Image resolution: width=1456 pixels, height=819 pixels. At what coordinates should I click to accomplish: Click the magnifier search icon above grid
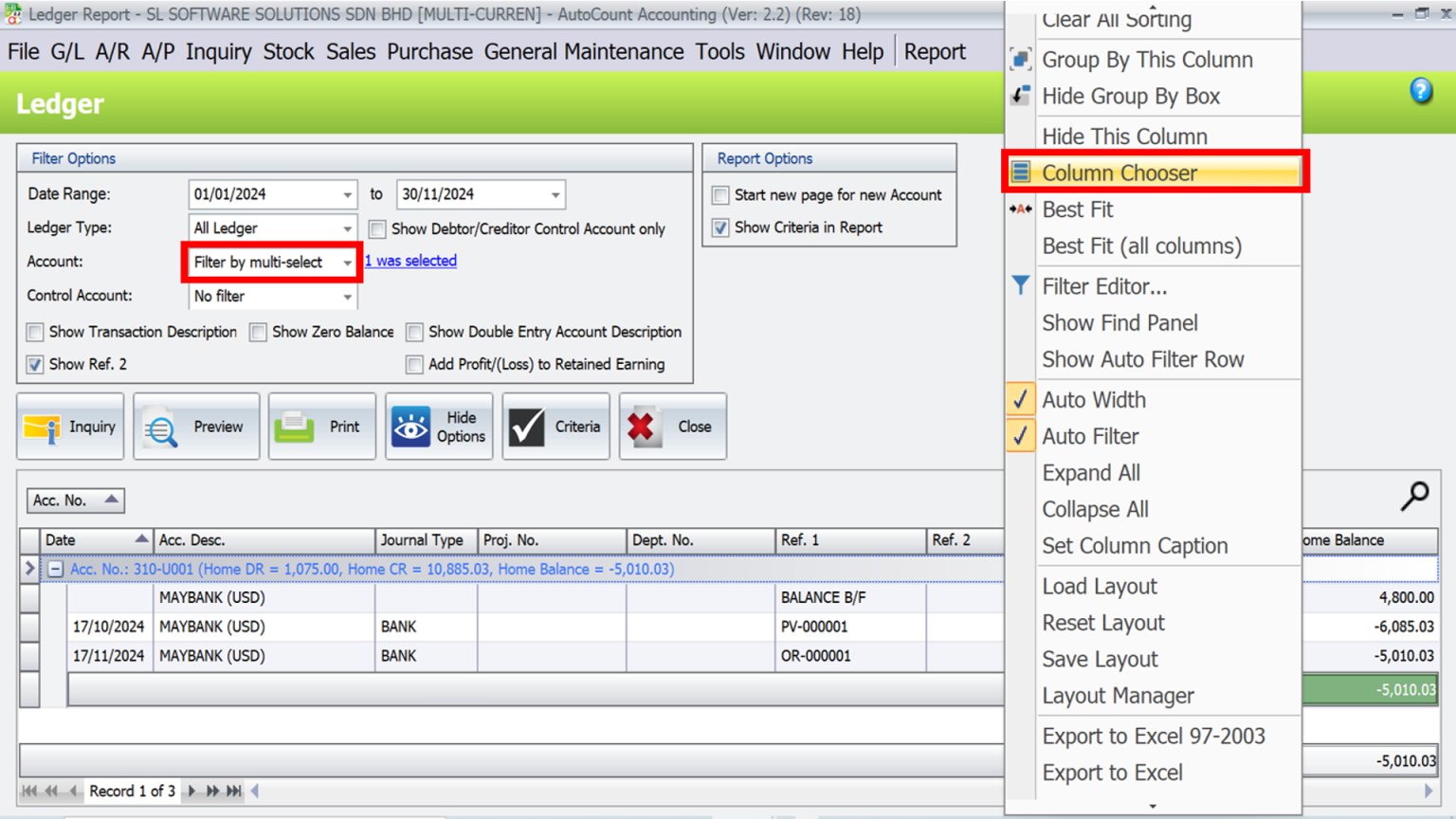coord(1414,496)
